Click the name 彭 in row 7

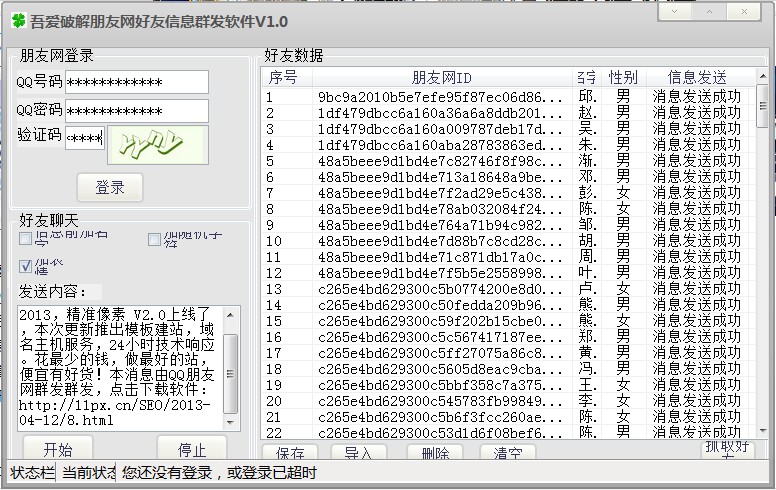click(587, 193)
